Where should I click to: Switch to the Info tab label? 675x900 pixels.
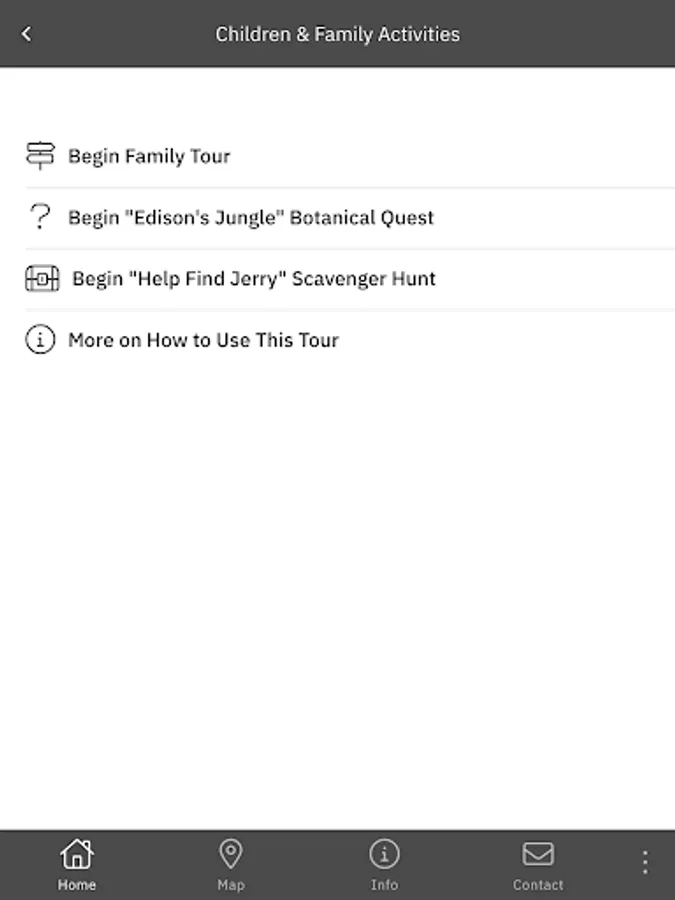[384, 885]
